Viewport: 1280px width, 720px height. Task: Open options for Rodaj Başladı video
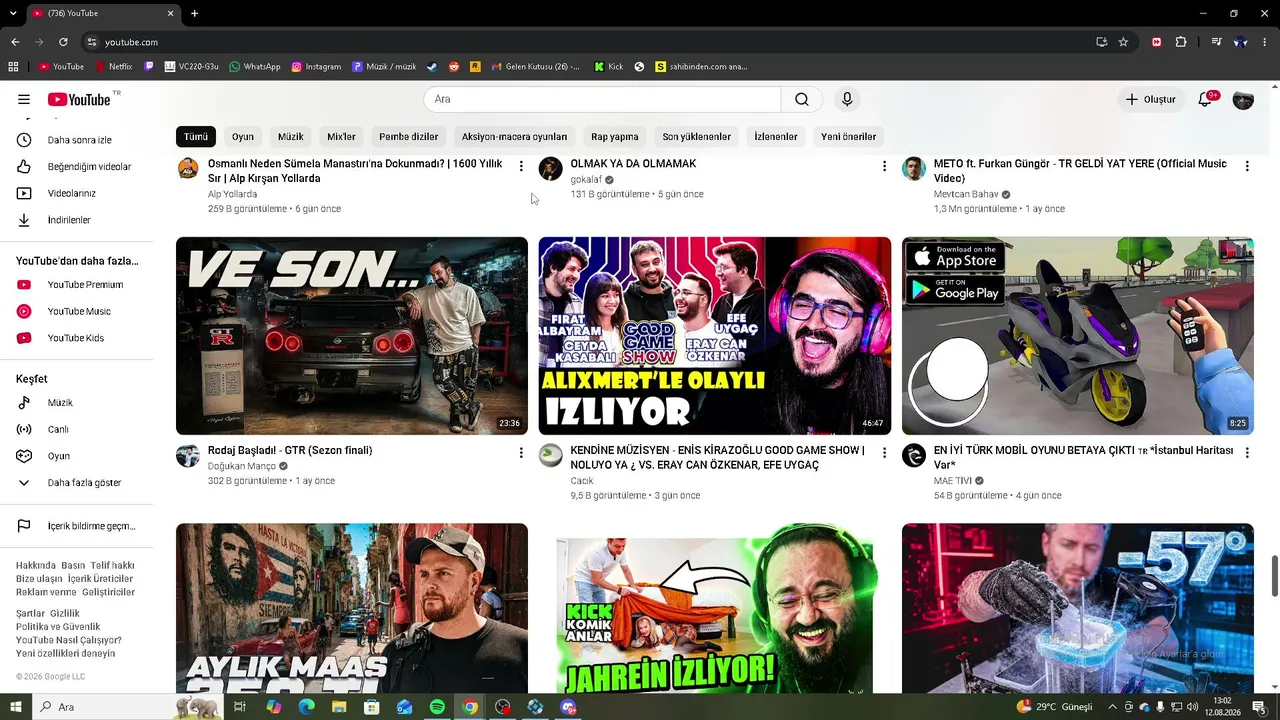[x=521, y=453]
